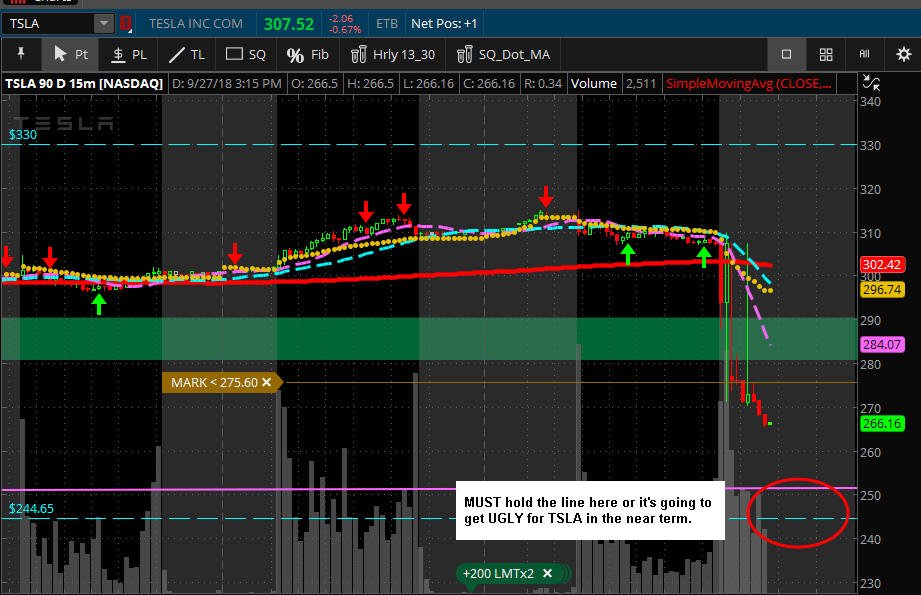This screenshot has width=921, height=595.
Task: Click the TSLA symbol input field
Action: [x=49, y=23]
